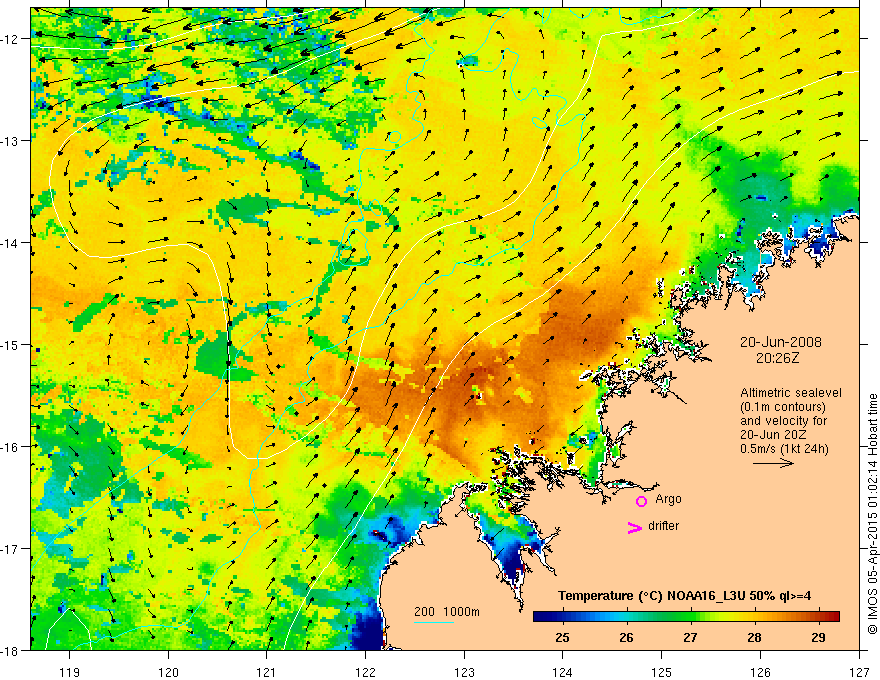This screenshot has width=880, height=680.
Task: Click the '28' color bar tick label
Action: (754, 637)
